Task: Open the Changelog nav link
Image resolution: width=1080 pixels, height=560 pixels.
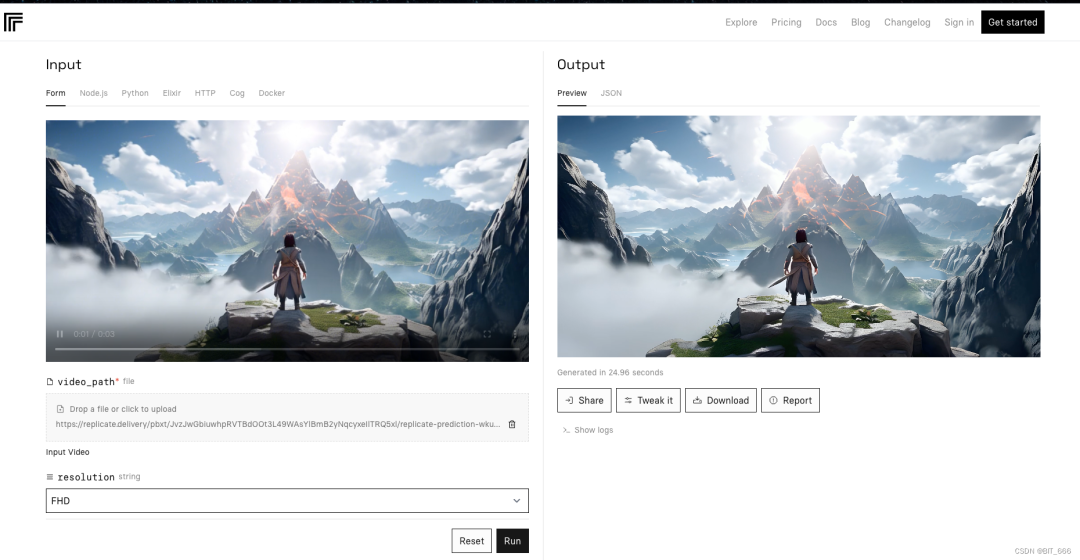Action: pyautogui.click(x=907, y=22)
